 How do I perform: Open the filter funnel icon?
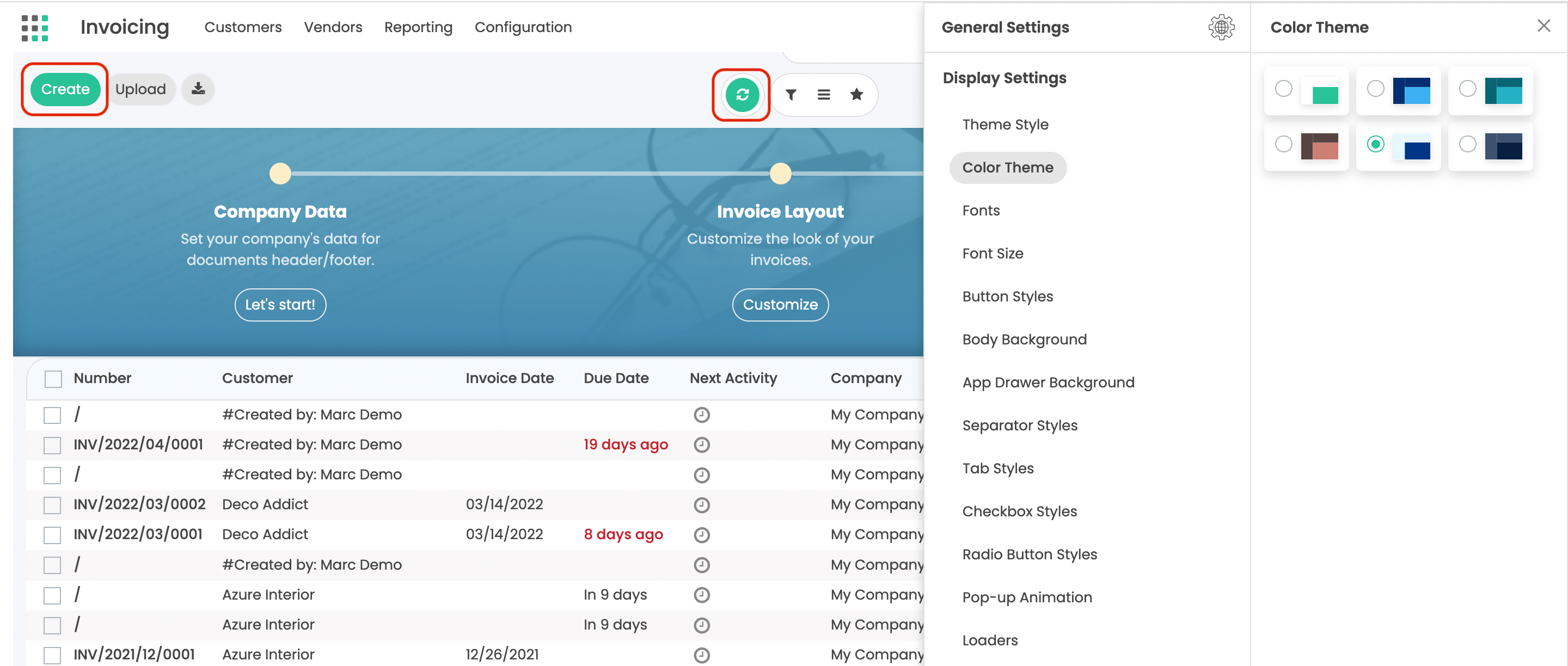[x=791, y=94]
